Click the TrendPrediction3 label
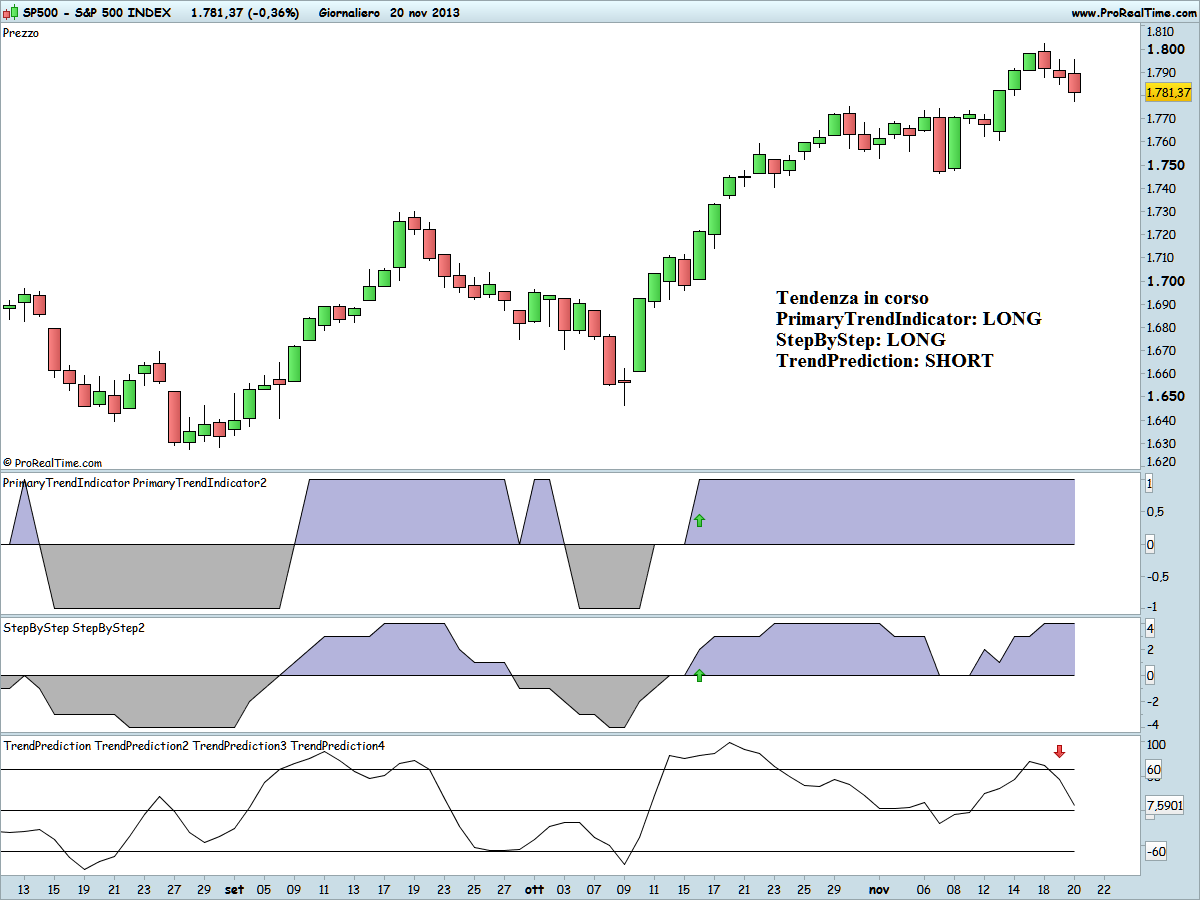1200x900 pixels. (x=240, y=746)
